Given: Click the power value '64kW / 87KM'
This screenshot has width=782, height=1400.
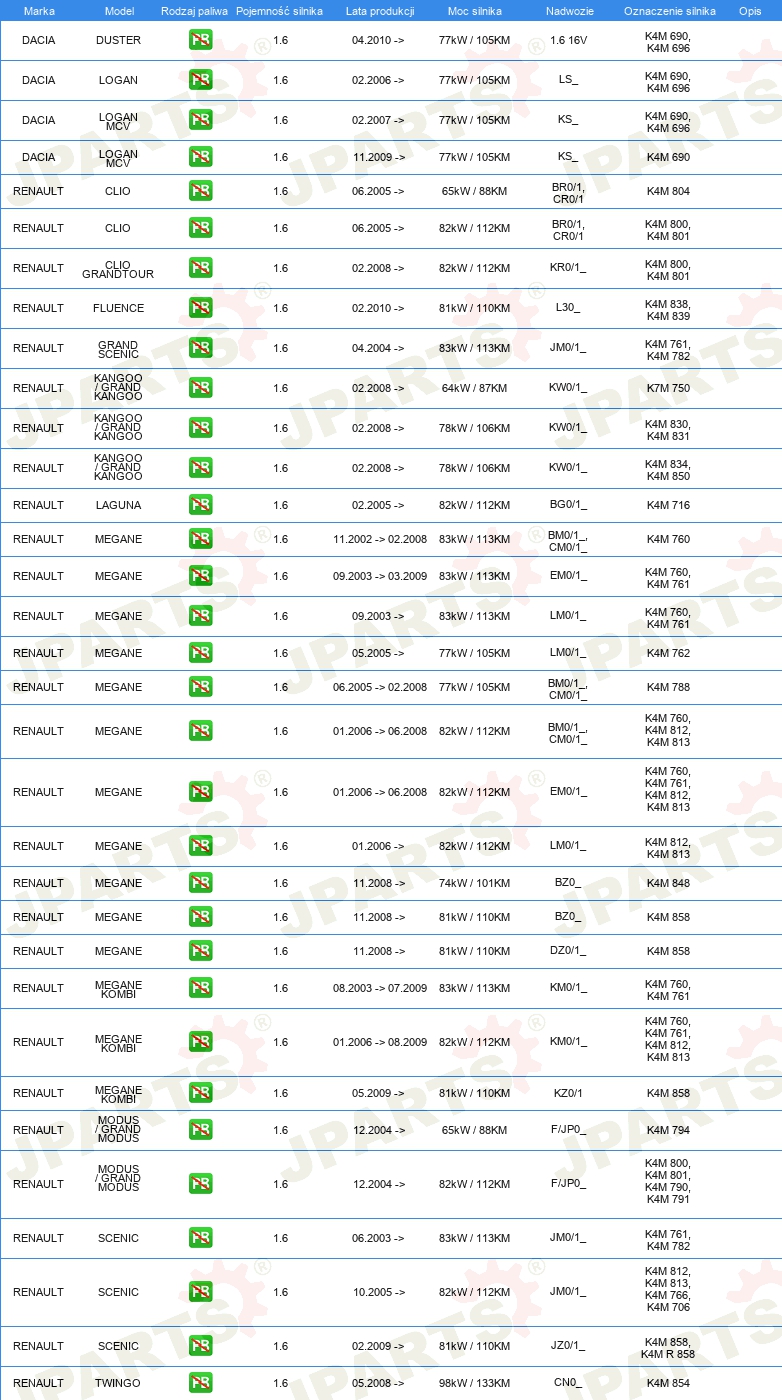Looking at the screenshot, I should point(474,388).
